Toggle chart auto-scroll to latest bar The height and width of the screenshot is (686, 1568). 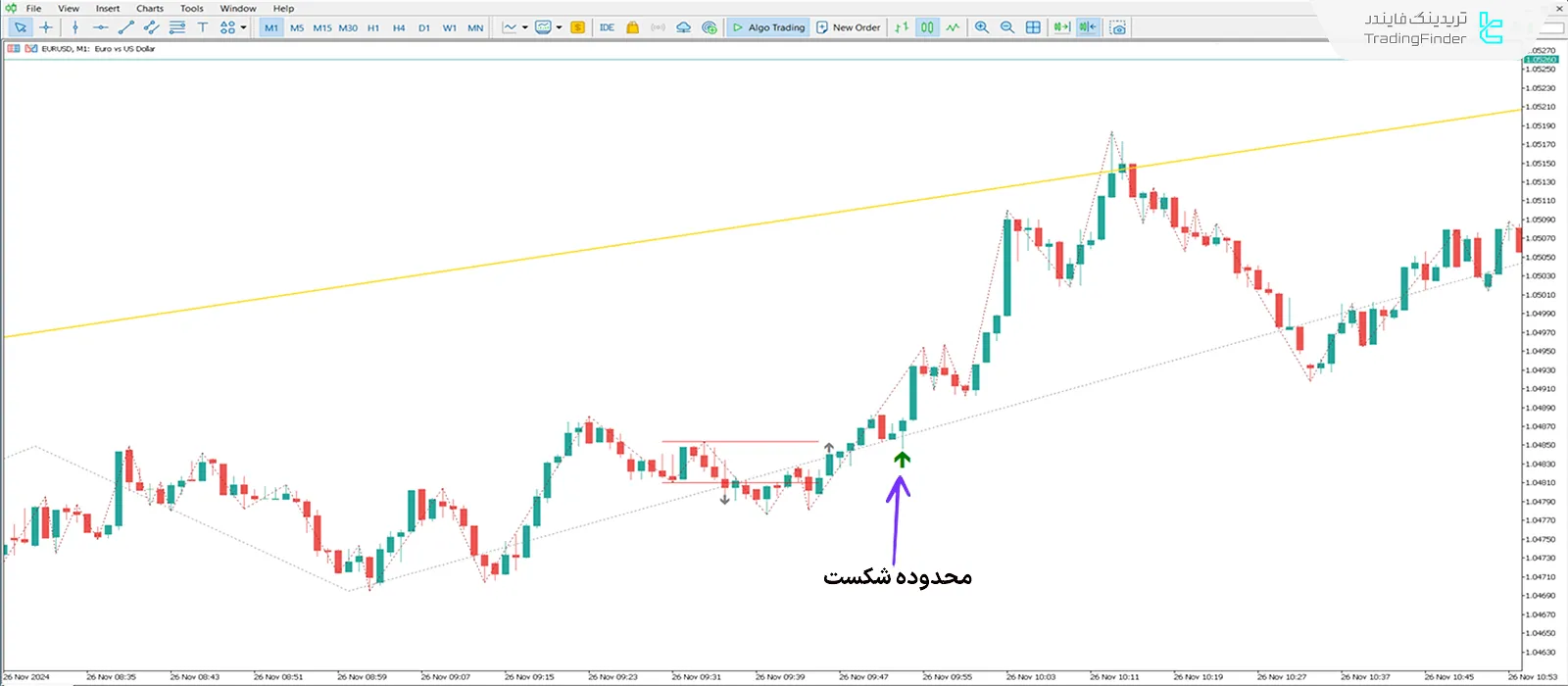[1061, 27]
